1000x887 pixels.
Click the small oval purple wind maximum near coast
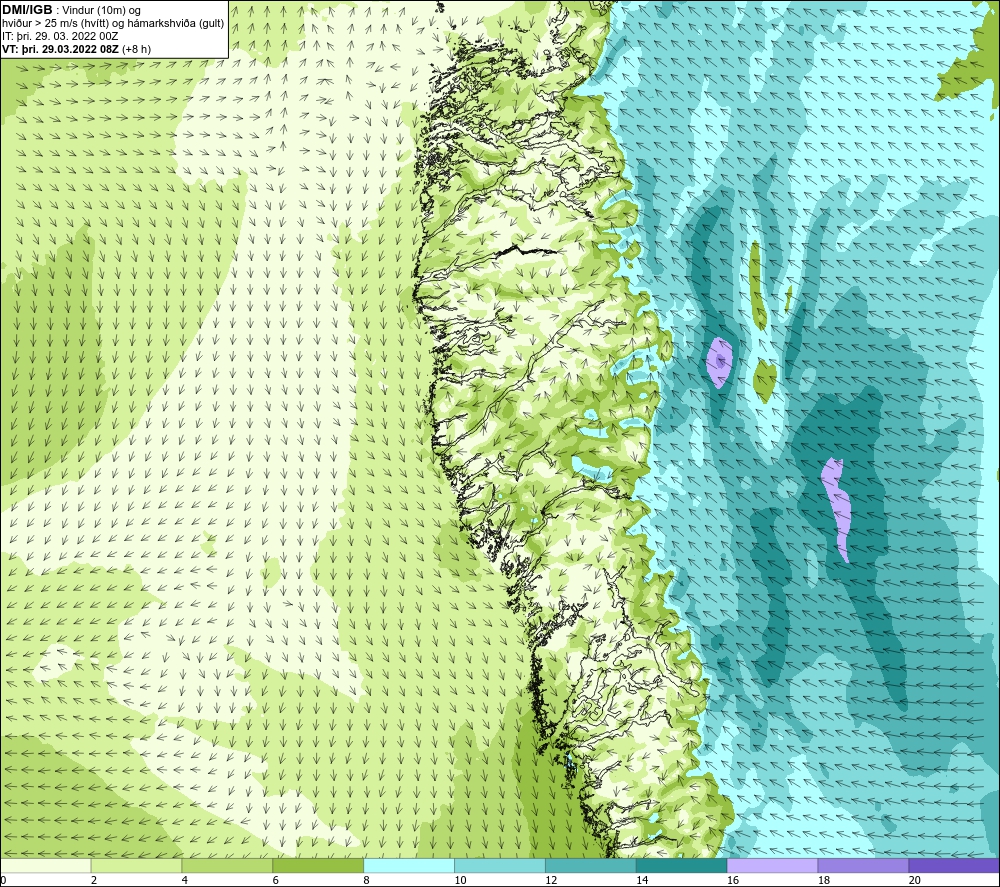719,362
